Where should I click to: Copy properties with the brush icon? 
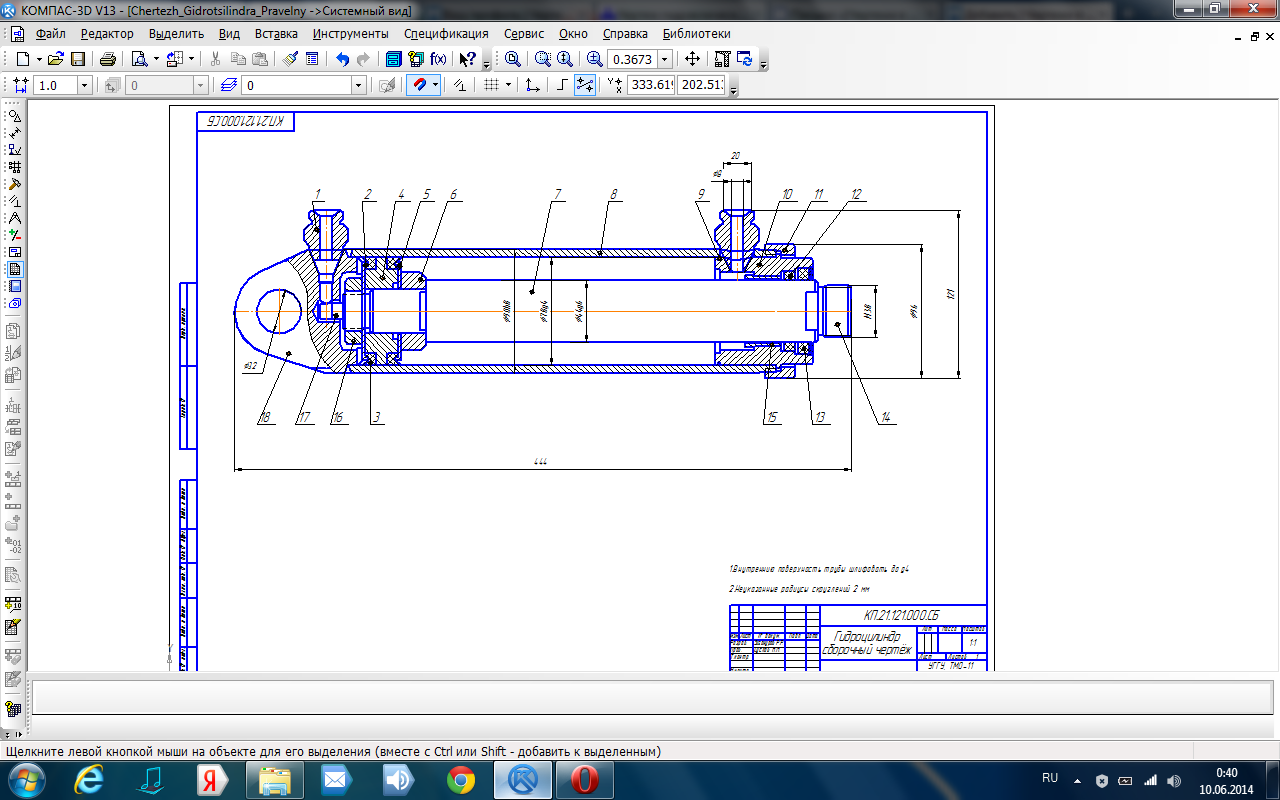[x=290, y=59]
